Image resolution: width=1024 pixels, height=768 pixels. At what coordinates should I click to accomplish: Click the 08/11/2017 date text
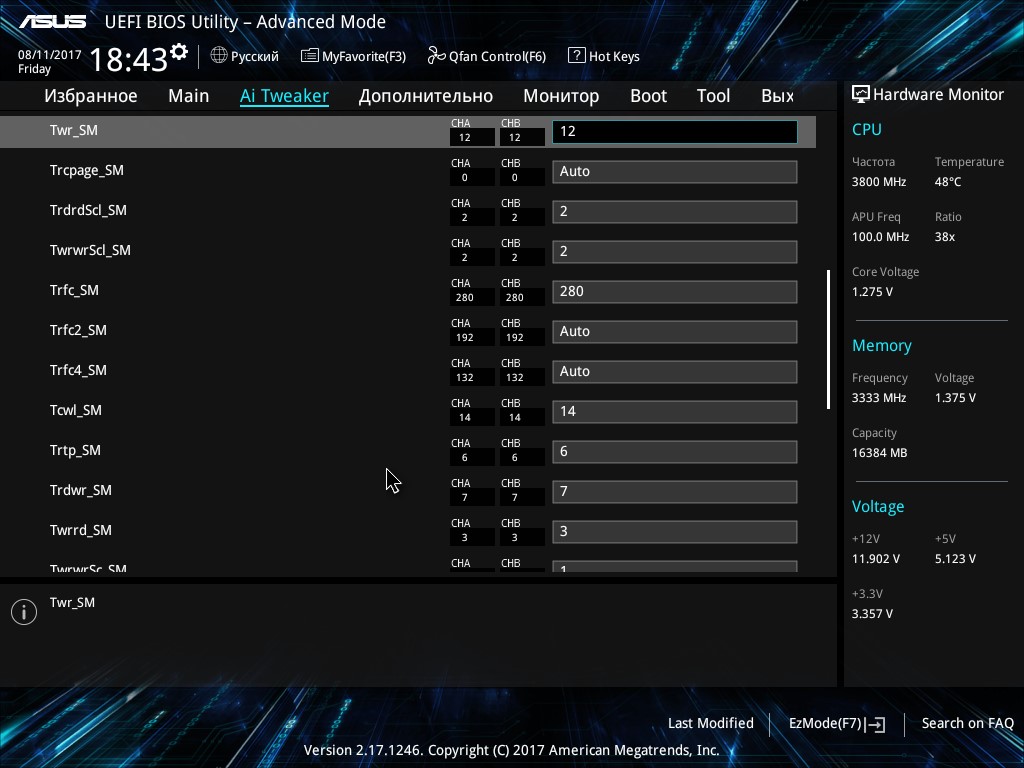point(50,55)
